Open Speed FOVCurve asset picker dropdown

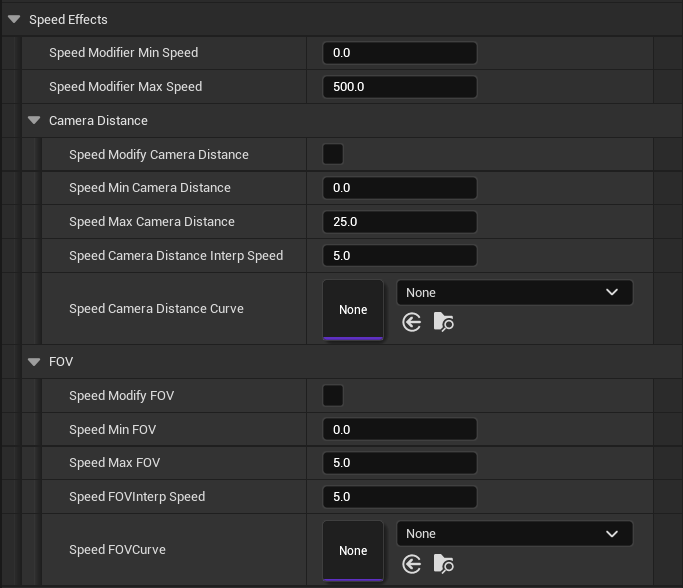[514, 533]
